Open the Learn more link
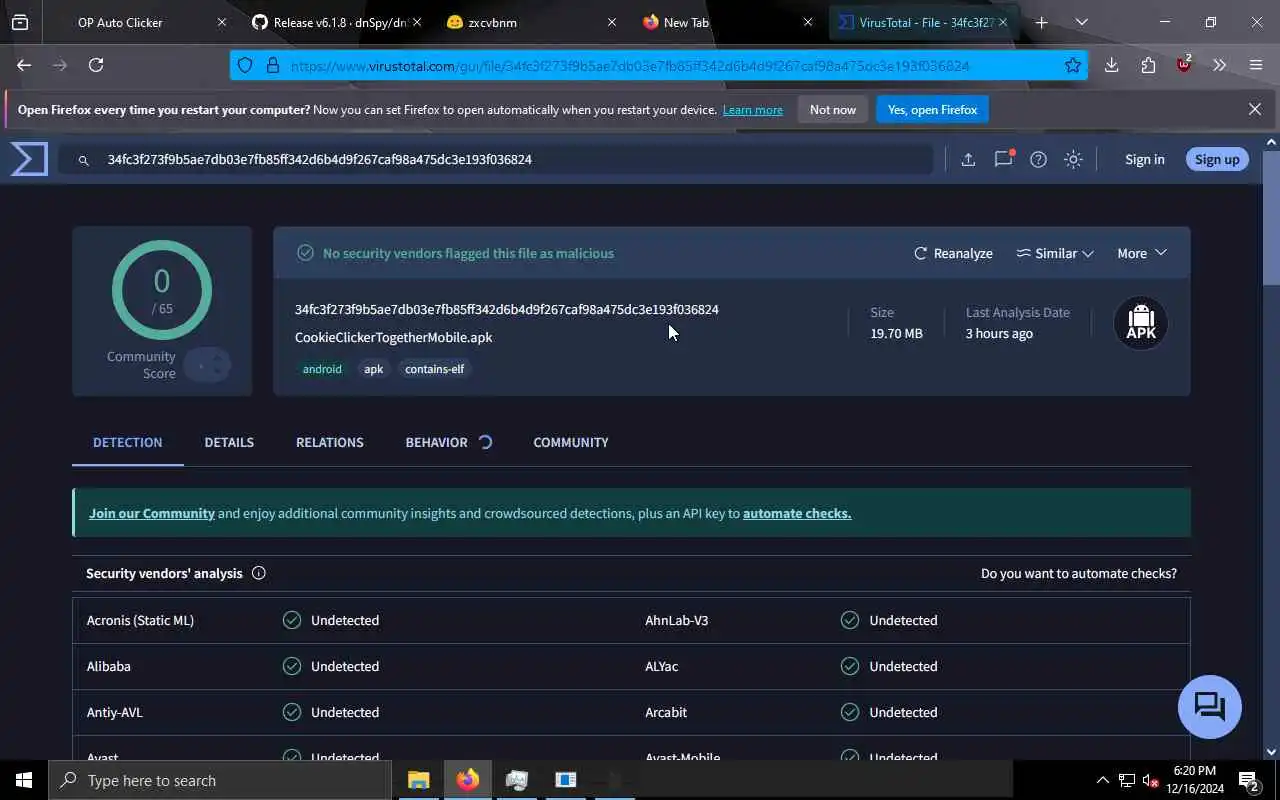 click(753, 110)
